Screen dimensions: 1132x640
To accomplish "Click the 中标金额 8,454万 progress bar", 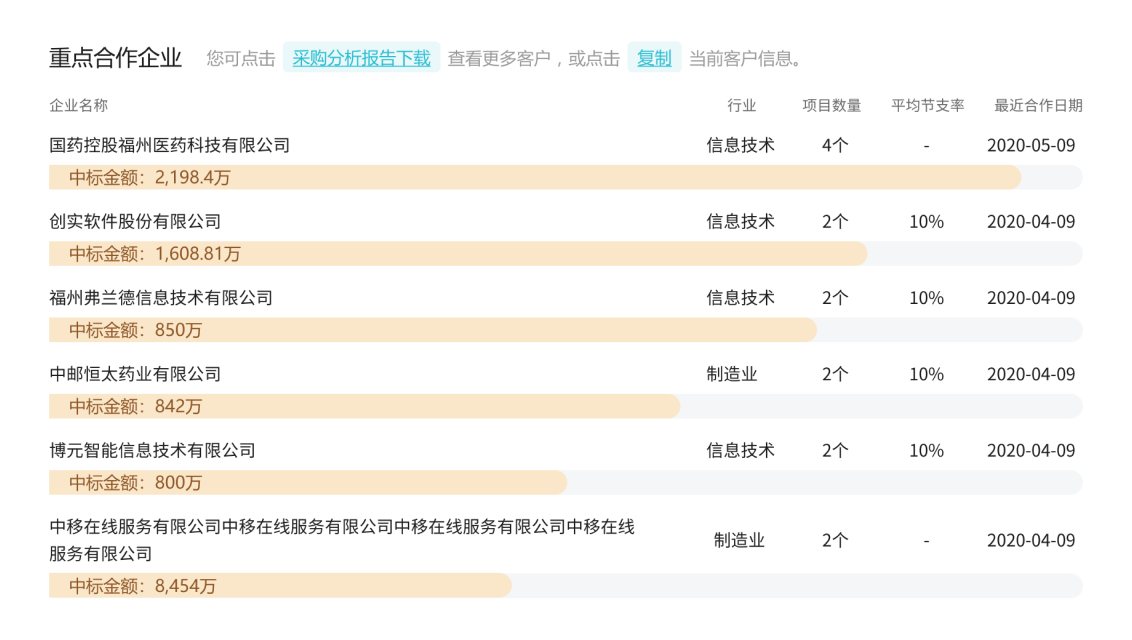I will coord(280,586).
